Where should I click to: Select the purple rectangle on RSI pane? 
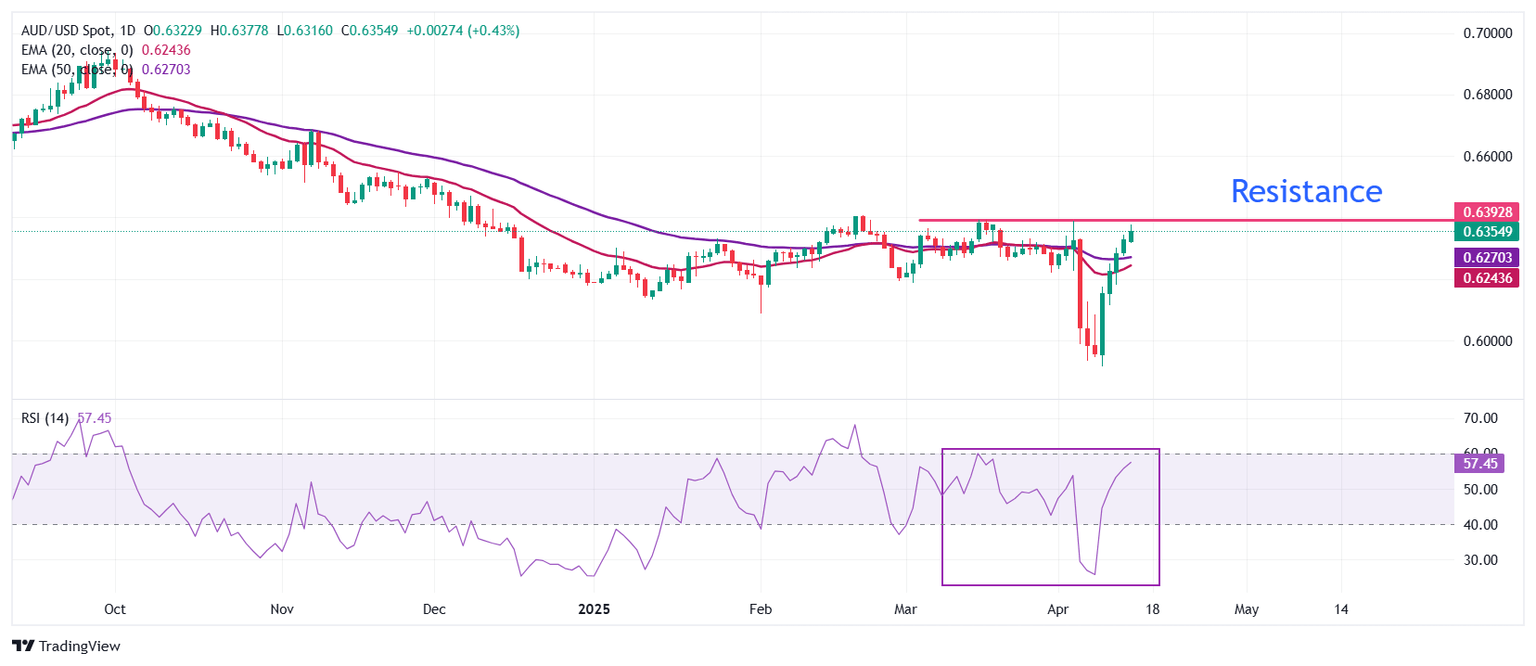coord(1050,584)
